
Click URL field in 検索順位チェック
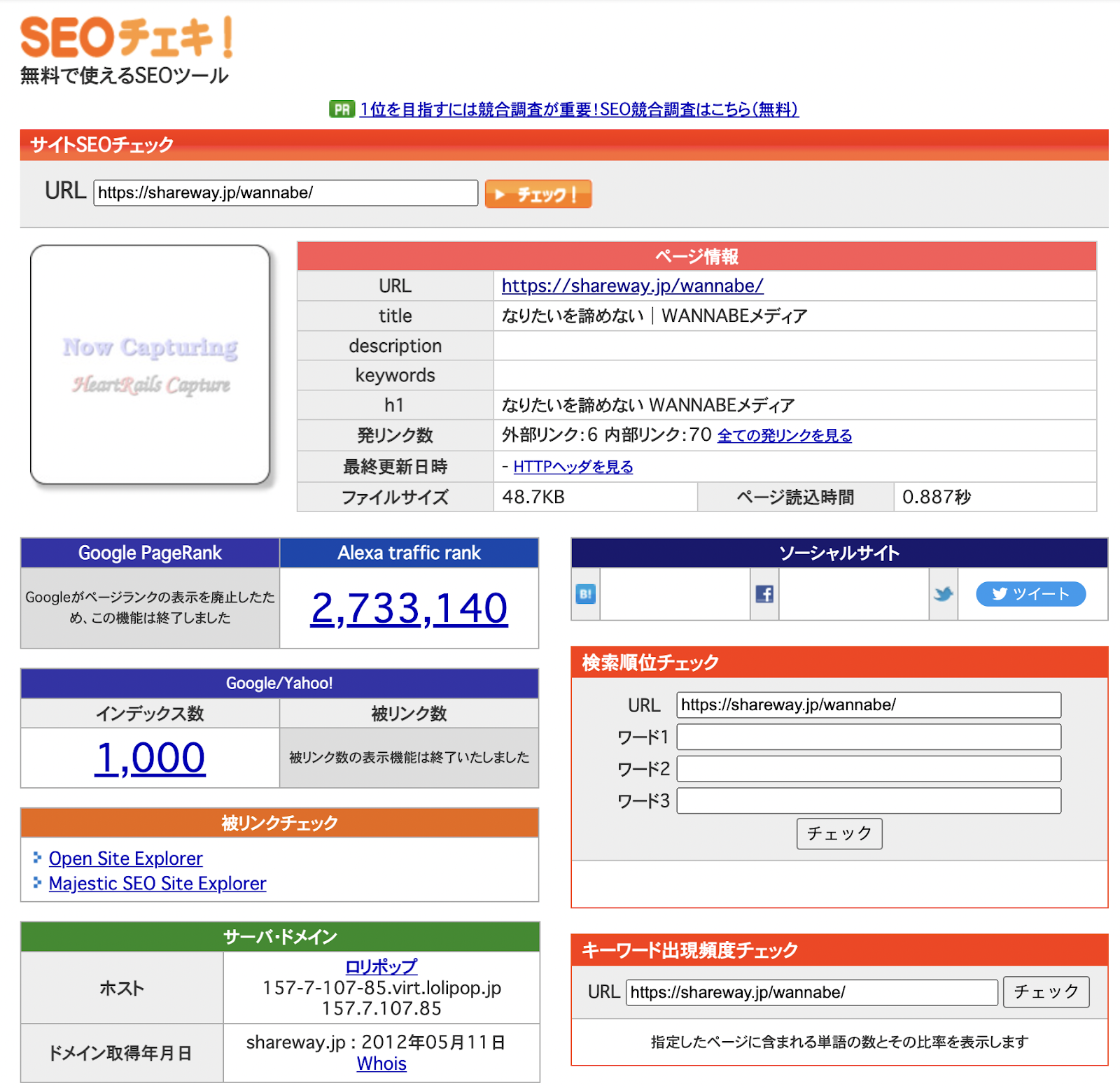(869, 705)
